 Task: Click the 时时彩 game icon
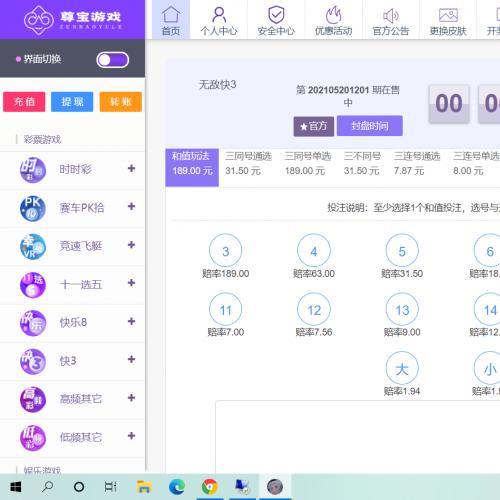[x=33, y=170]
